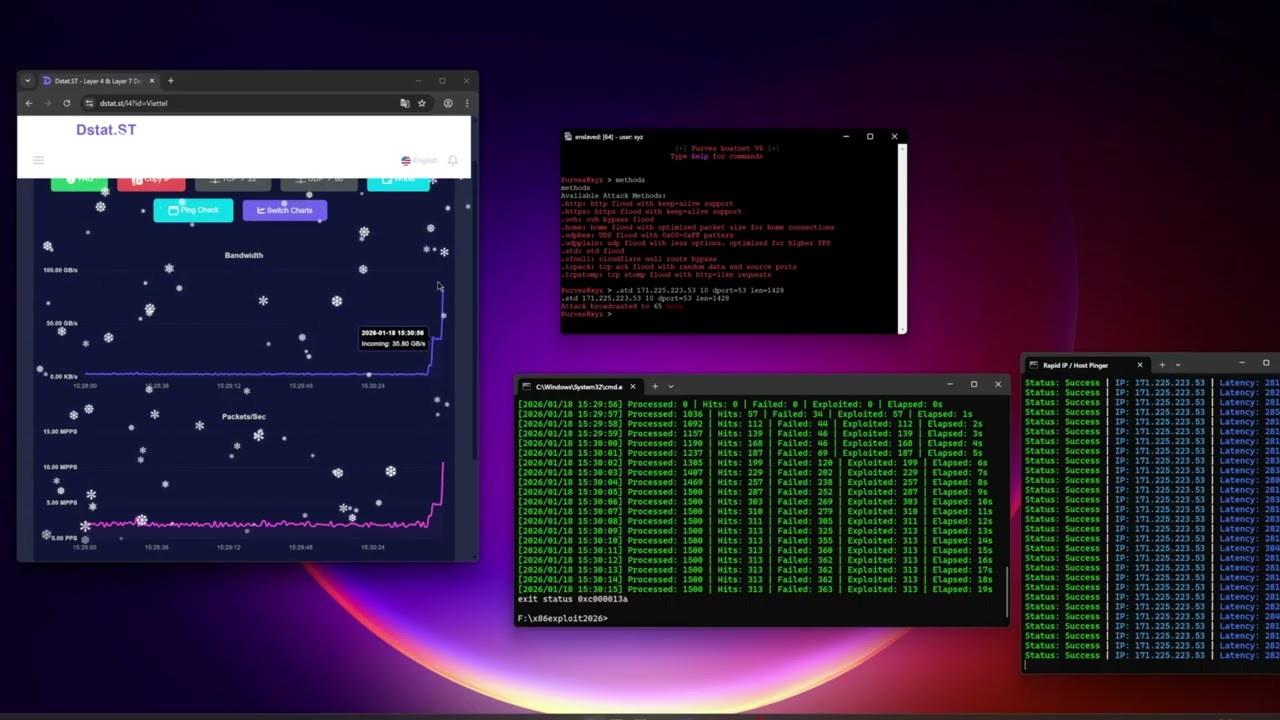Add new tab in Host Pinger window
1280x720 pixels.
click(1162, 365)
